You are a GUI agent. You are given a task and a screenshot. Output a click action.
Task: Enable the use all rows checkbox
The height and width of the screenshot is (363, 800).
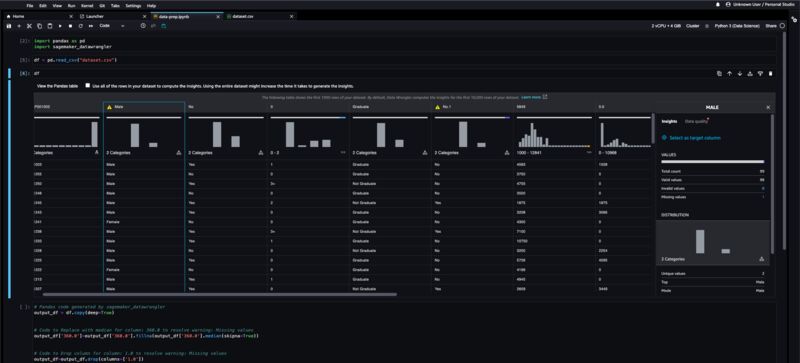88,86
